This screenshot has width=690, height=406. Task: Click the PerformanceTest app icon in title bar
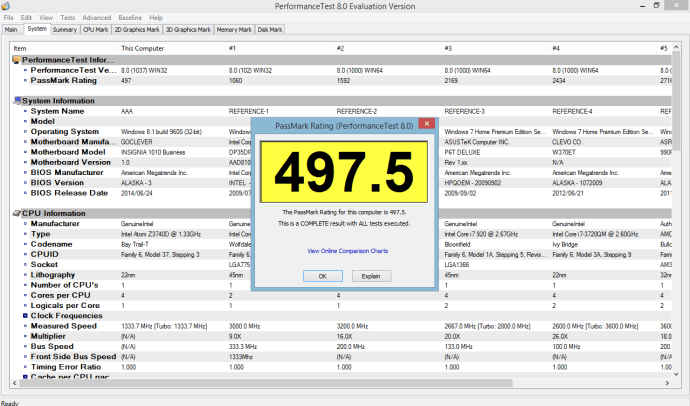click(5, 6)
